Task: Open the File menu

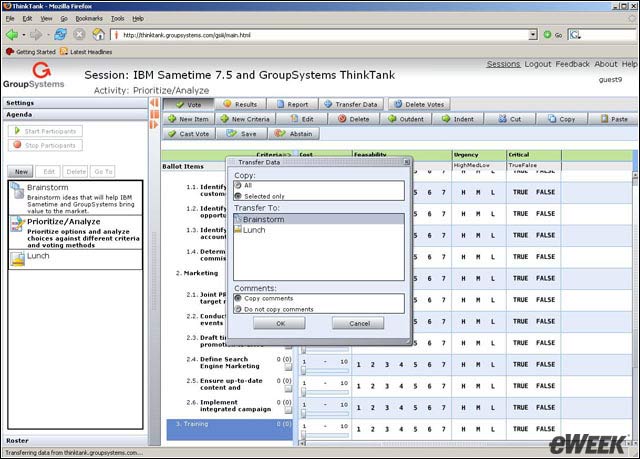Action: (x=10, y=18)
